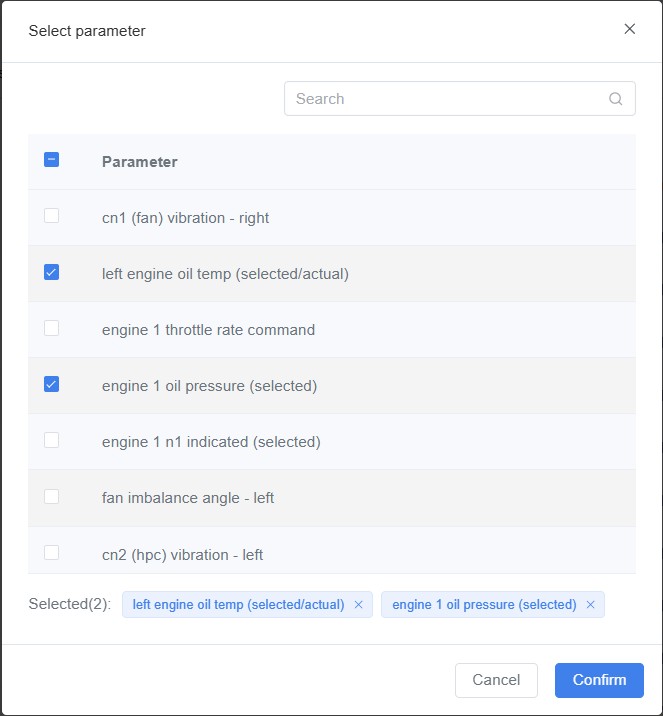Close the Select parameter dialog
This screenshot has height=716, width=663.
click(x=630, y=29)
